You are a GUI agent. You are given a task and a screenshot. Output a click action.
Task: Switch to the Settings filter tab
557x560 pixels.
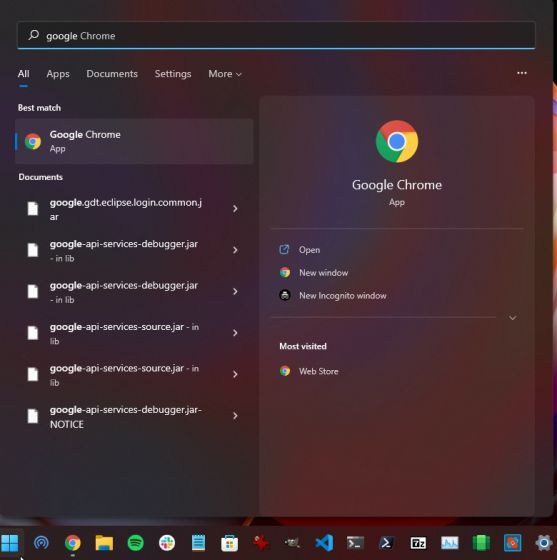[173, 74]
